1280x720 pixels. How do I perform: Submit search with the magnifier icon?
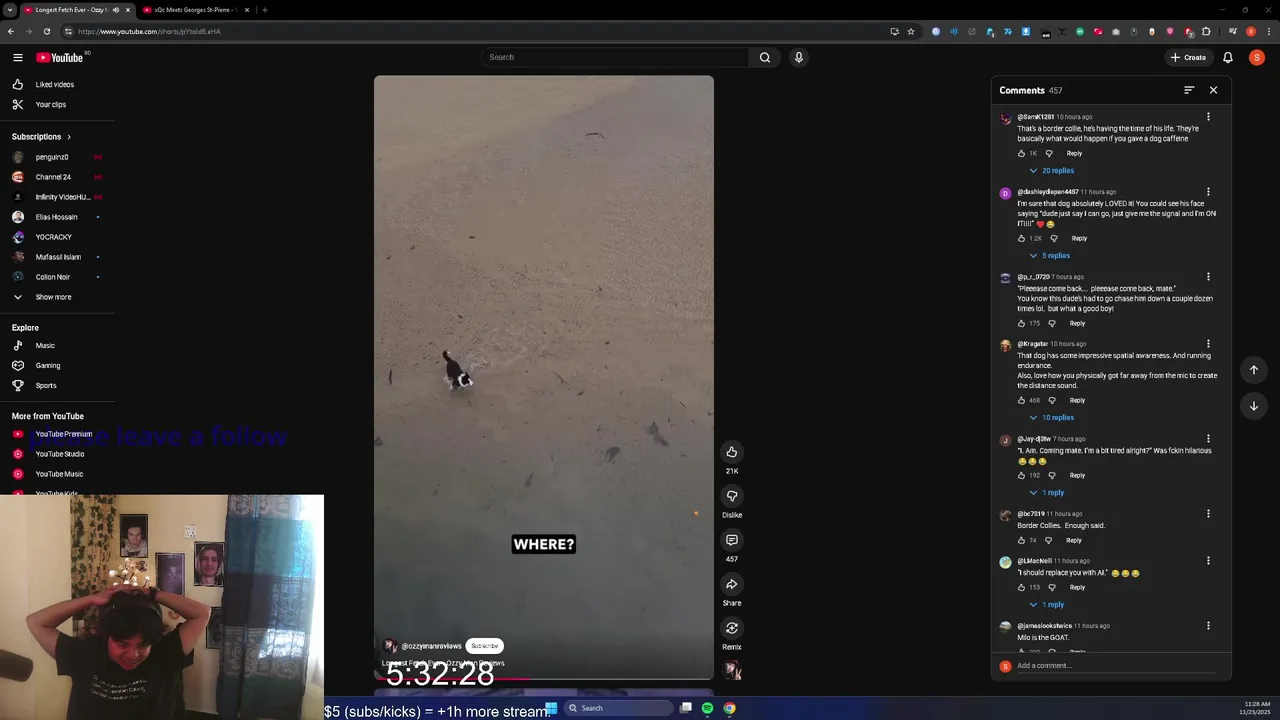click(765, 57)
